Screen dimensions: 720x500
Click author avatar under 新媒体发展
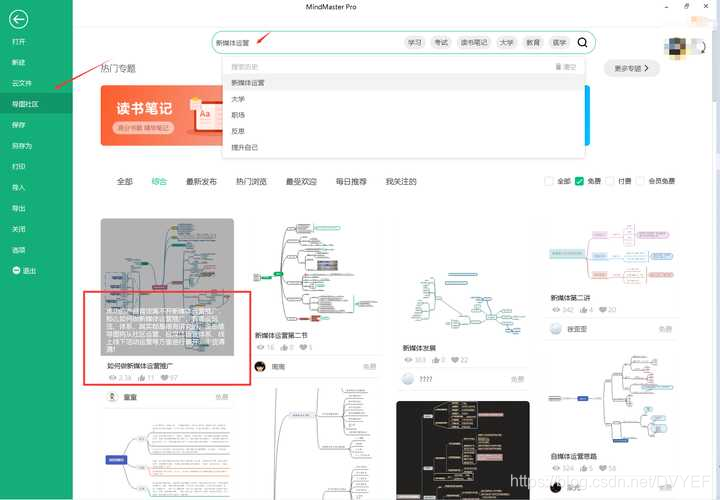coord(408,379)
